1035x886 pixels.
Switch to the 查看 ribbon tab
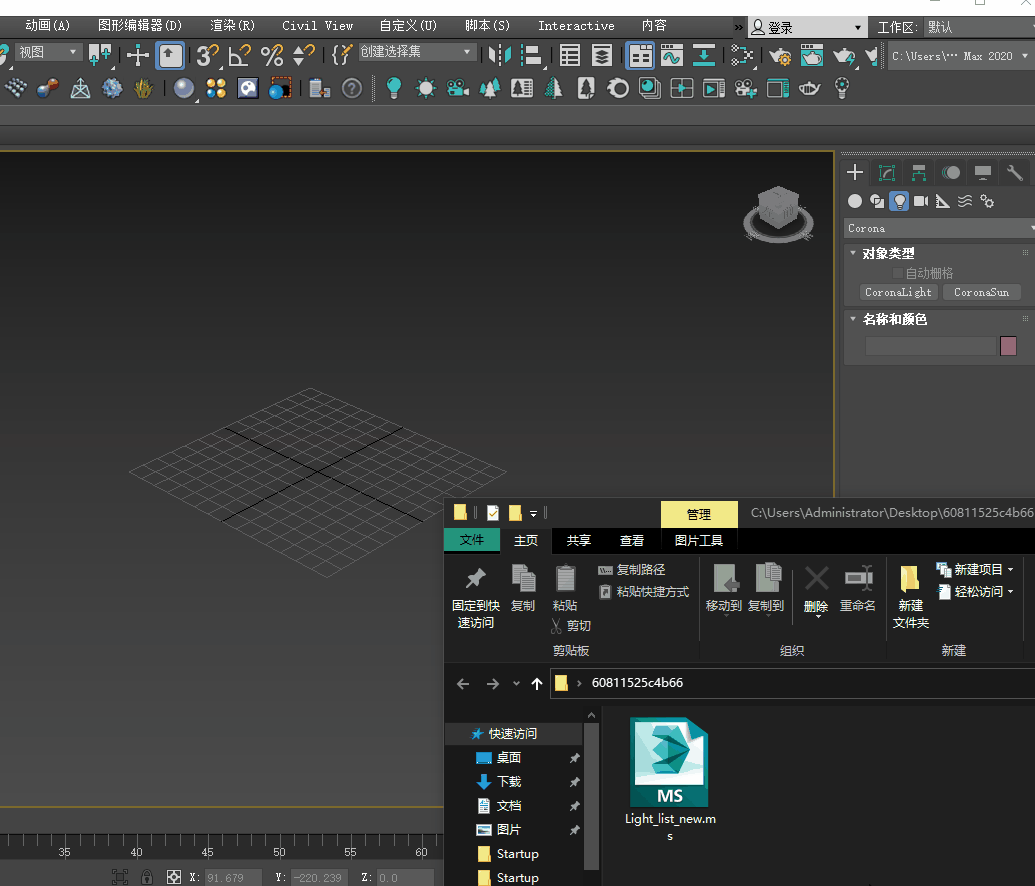(632, 541)
